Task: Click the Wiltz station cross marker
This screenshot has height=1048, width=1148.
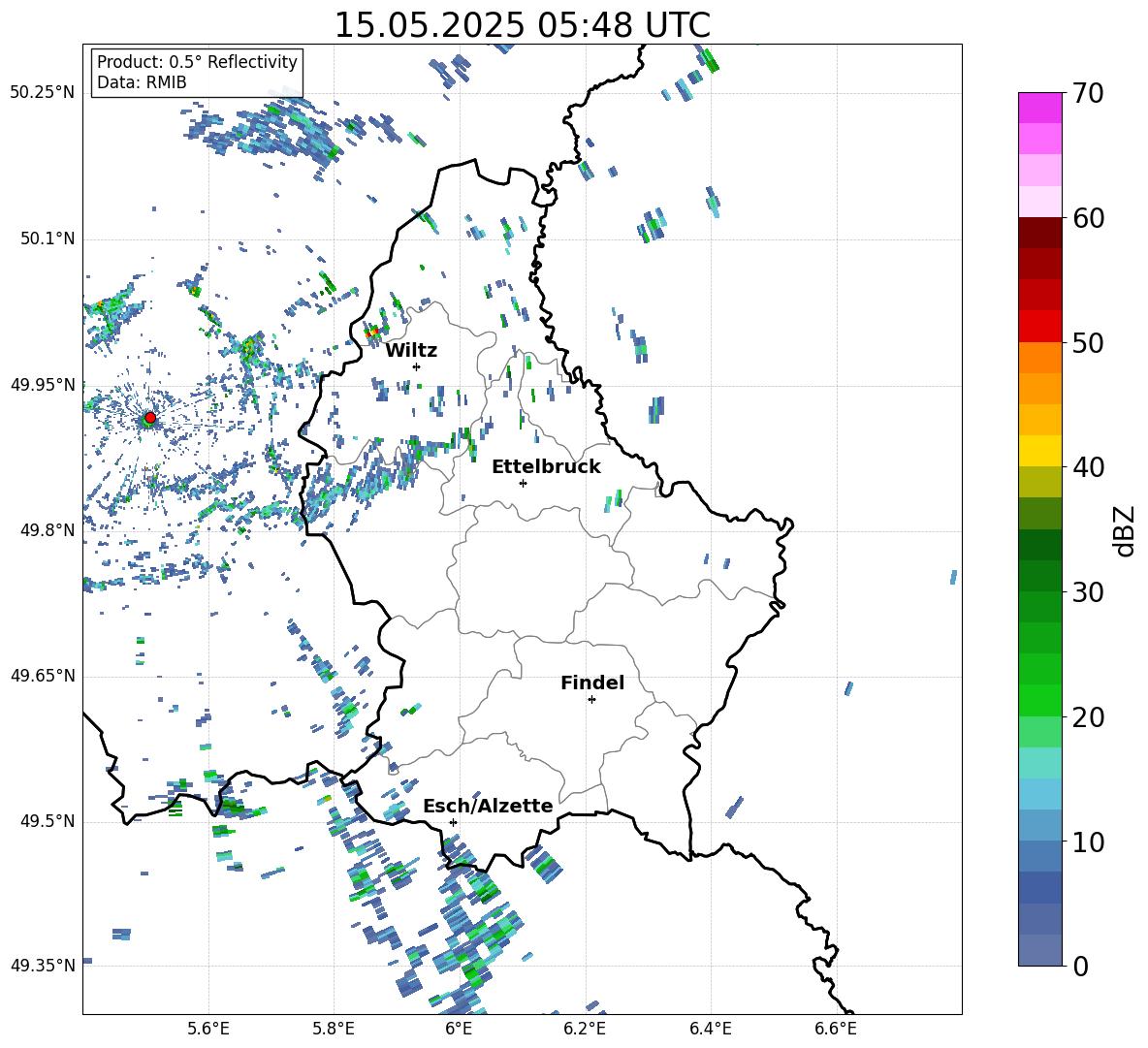Action: click(417, 366)
